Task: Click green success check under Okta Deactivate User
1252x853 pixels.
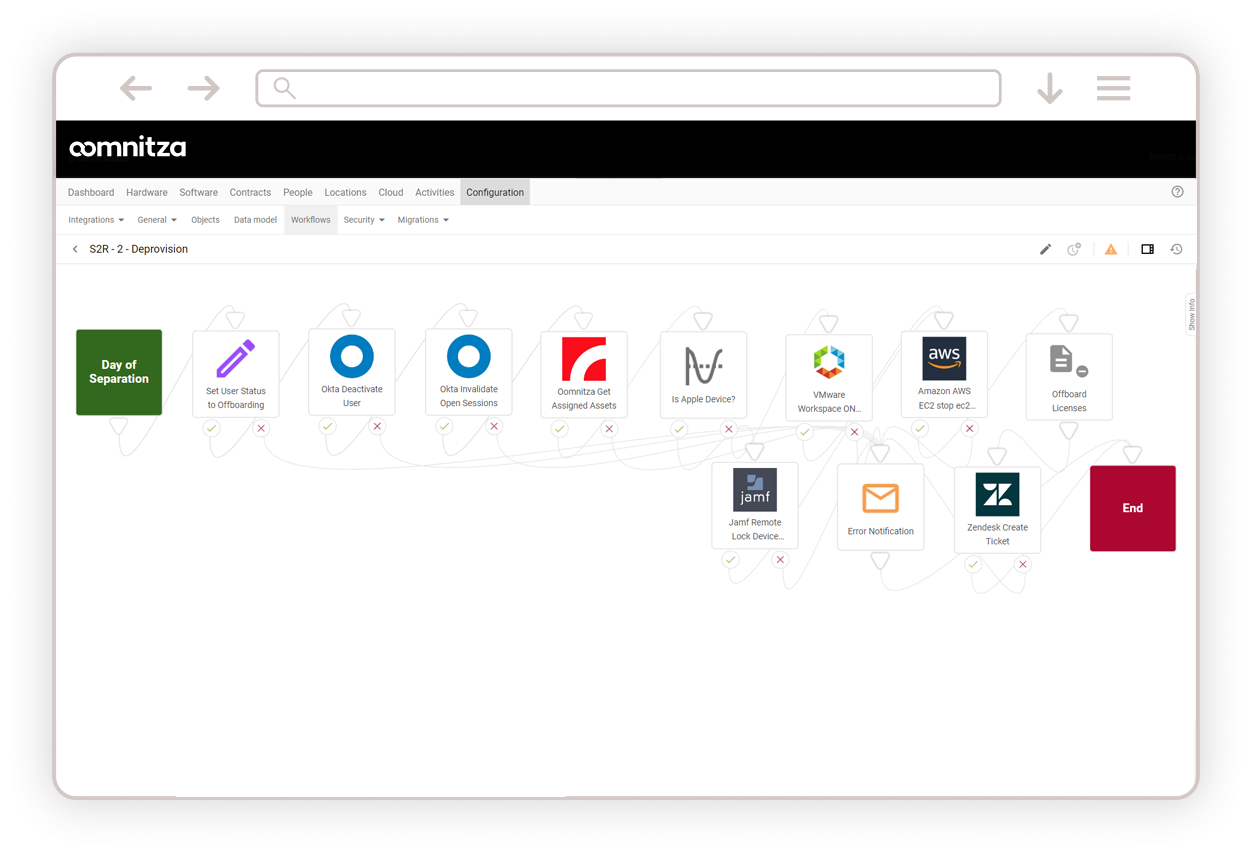Action: (x=327, y=427)
